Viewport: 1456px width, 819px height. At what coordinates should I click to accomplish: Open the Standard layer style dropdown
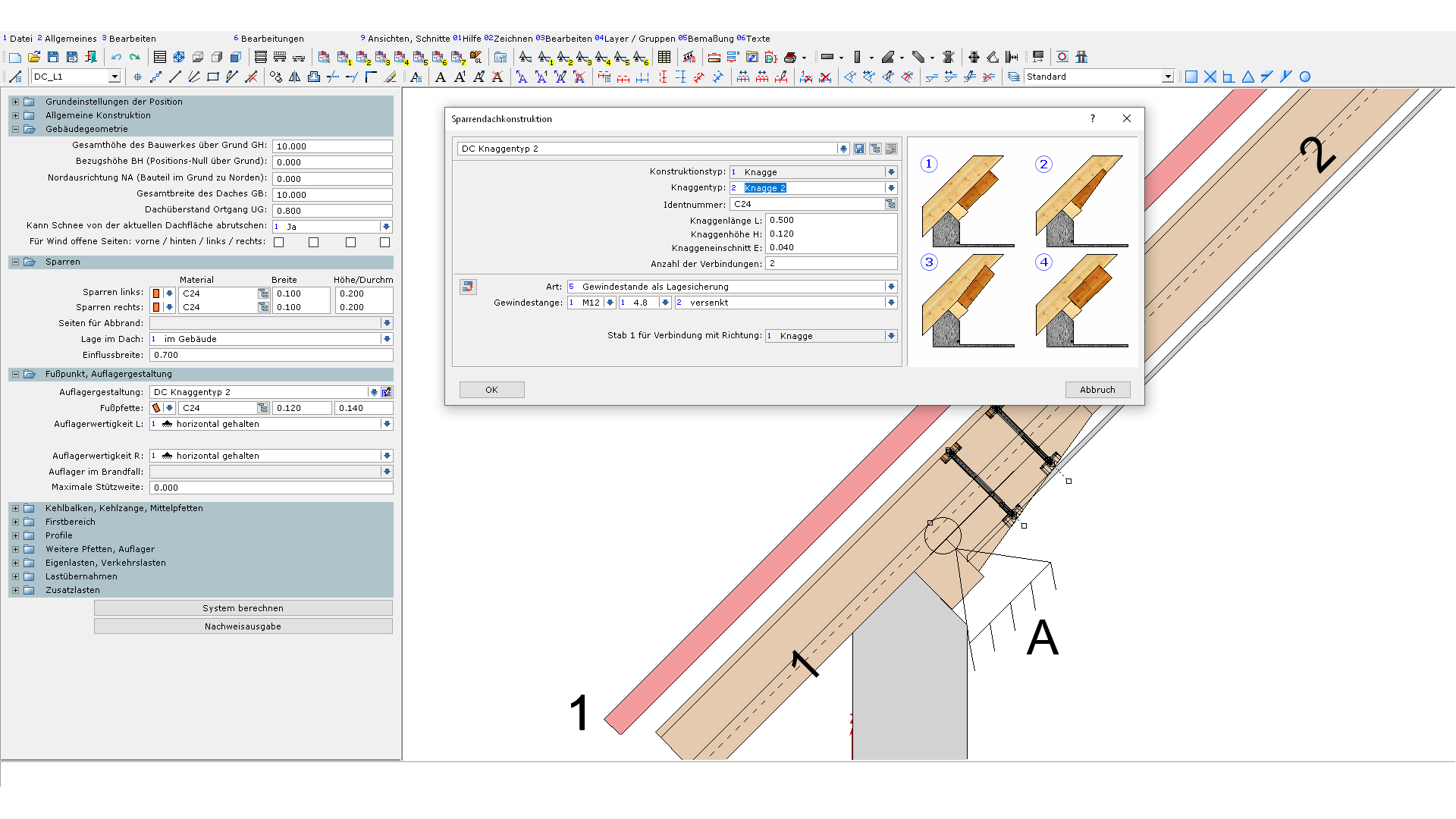(1168, 77)
